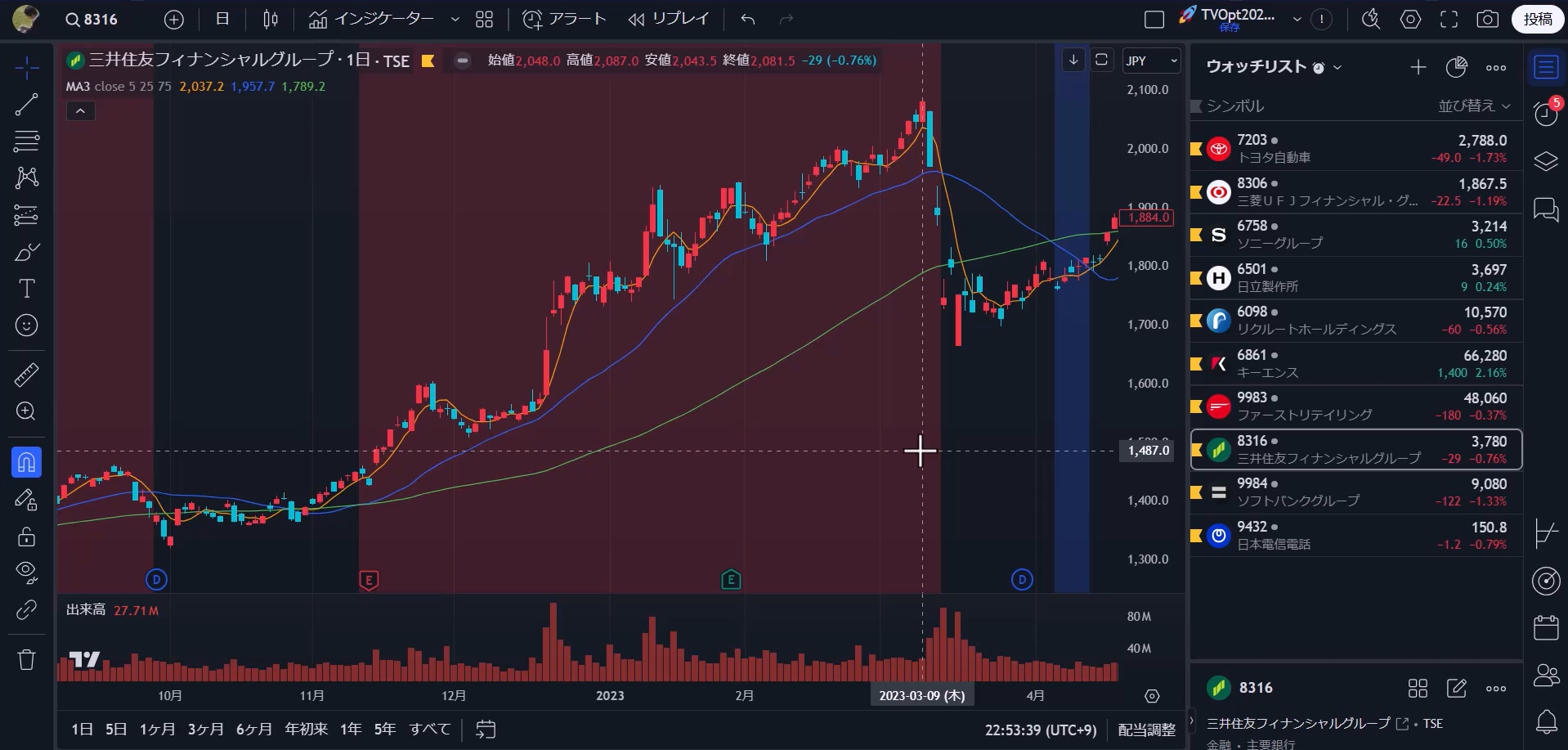
Task: Switch time range to すべて
Action: tap(430, 729)
